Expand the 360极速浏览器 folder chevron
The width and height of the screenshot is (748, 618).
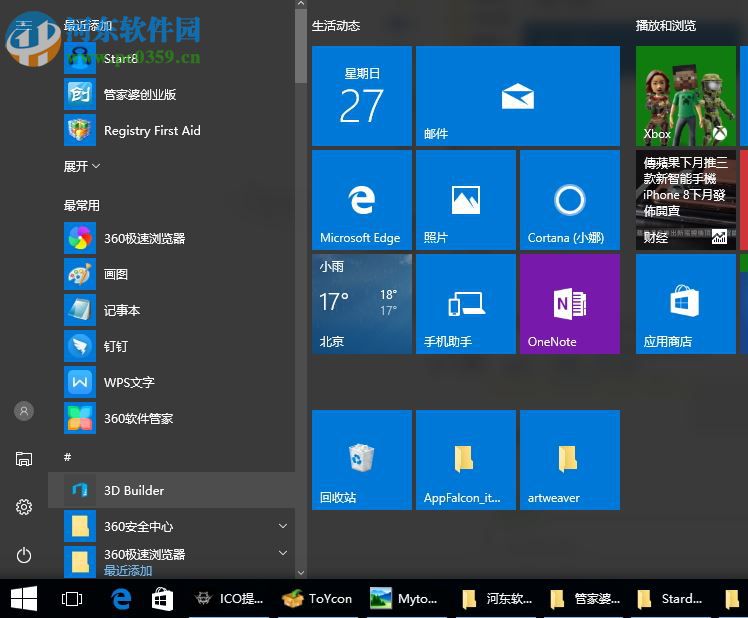(283, 553)
